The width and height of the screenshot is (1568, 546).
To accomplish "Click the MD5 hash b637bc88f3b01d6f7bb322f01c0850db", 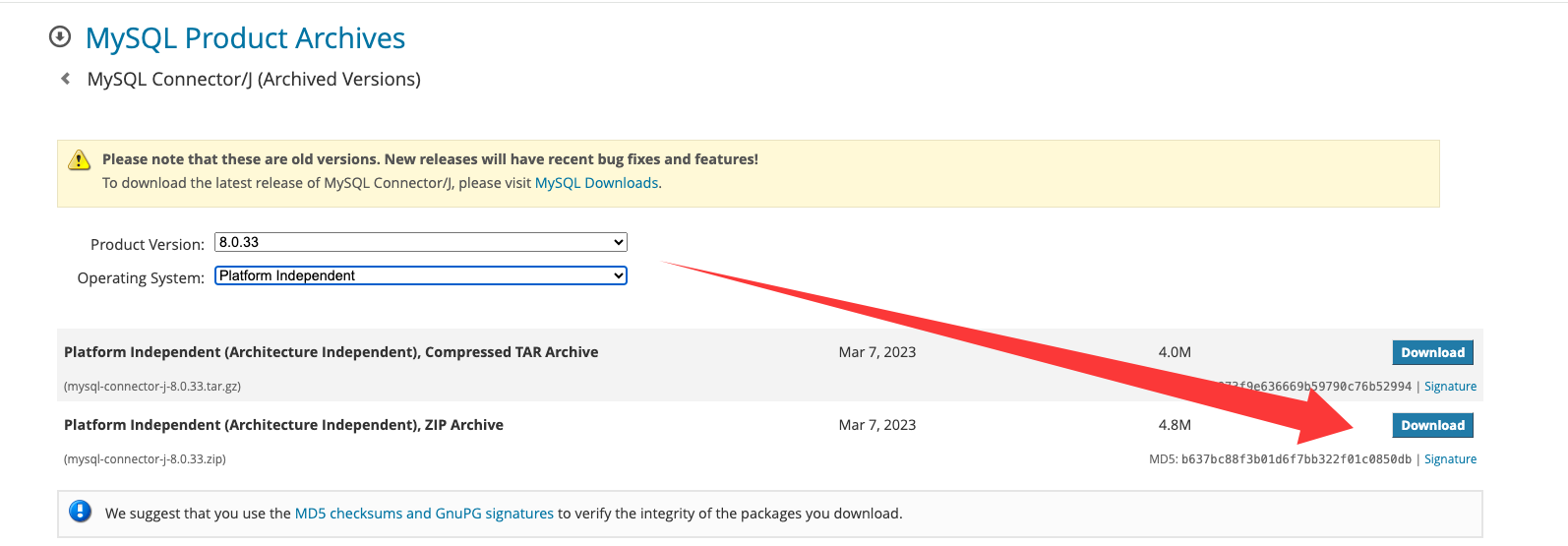I will pyautogui.click(x=1296, y=459).
